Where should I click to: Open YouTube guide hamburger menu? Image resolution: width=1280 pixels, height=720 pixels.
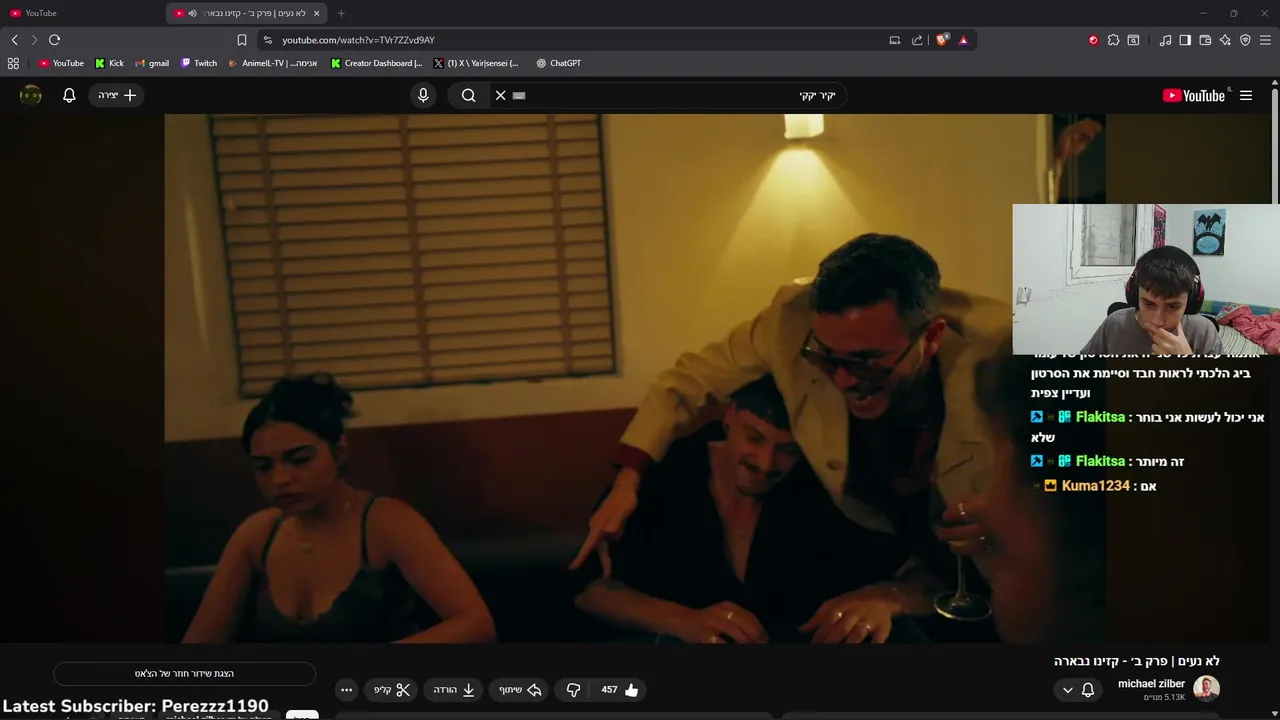pos(1246,95)
